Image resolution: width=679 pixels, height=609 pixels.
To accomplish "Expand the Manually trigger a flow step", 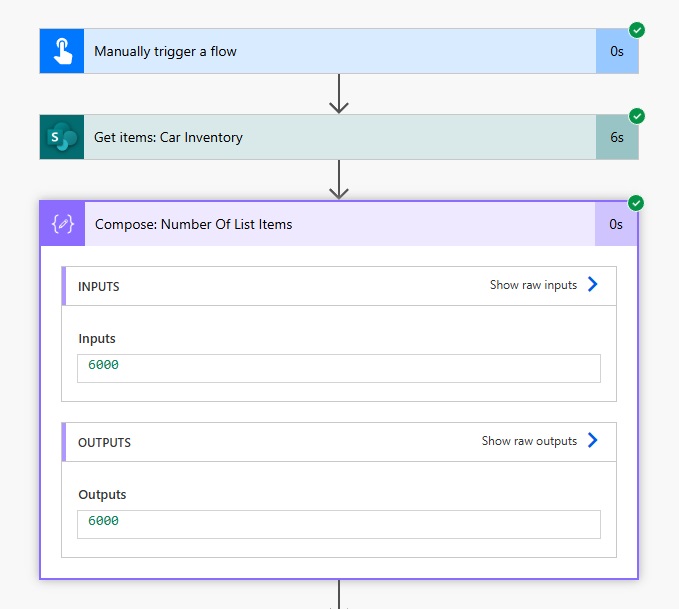I will [x=339, y=51].
